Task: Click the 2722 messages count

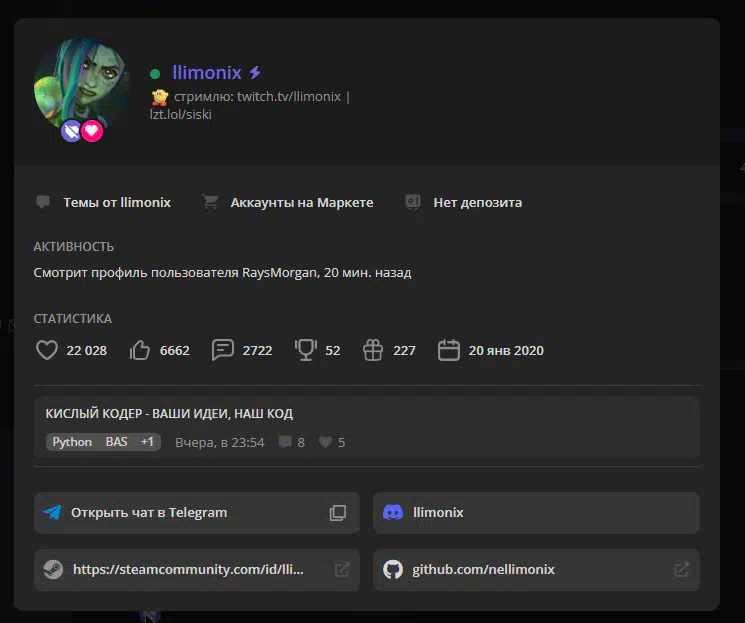Action: point(258,351)
